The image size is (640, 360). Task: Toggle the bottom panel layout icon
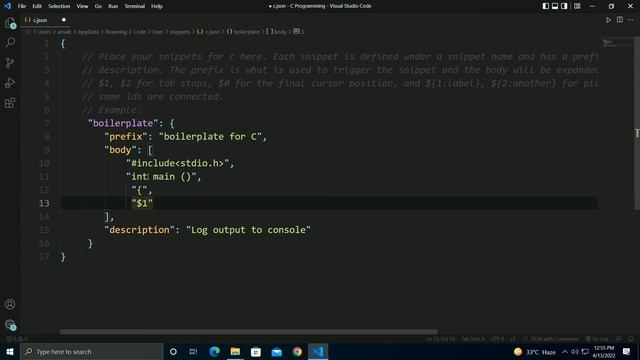(555, 6)
